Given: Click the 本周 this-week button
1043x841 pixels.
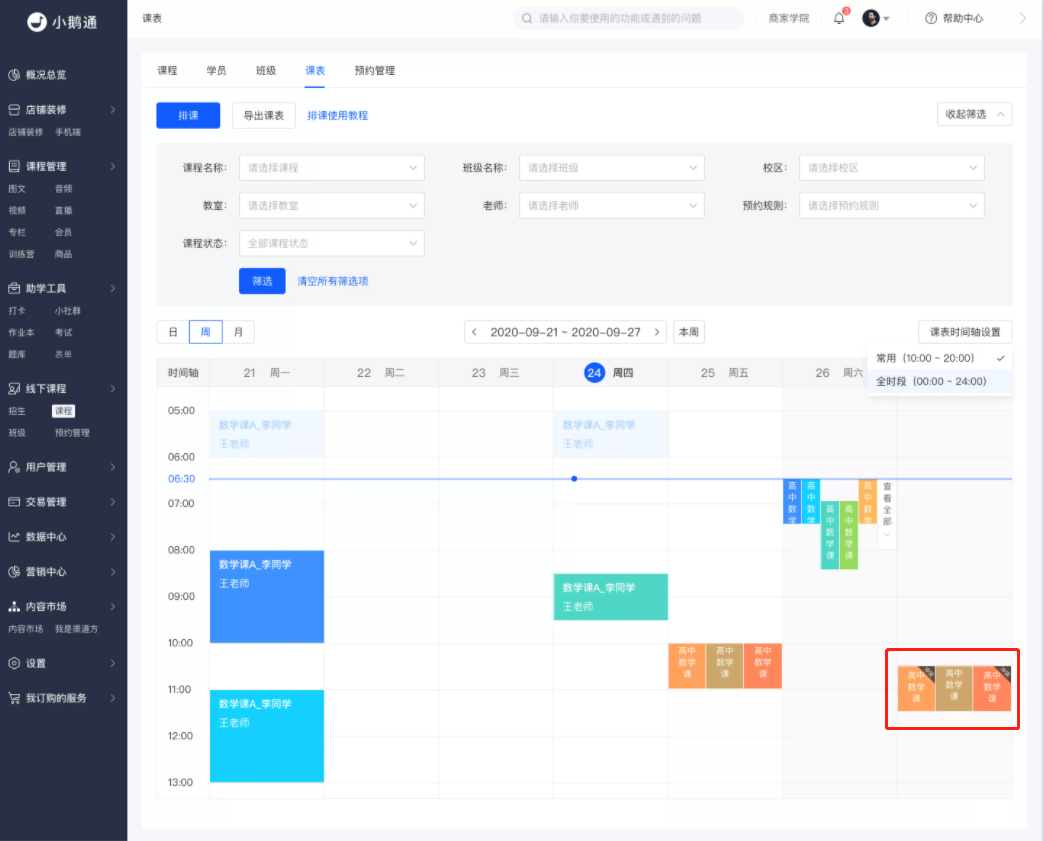Looking at the screenshot, I should tap(688, 332).
